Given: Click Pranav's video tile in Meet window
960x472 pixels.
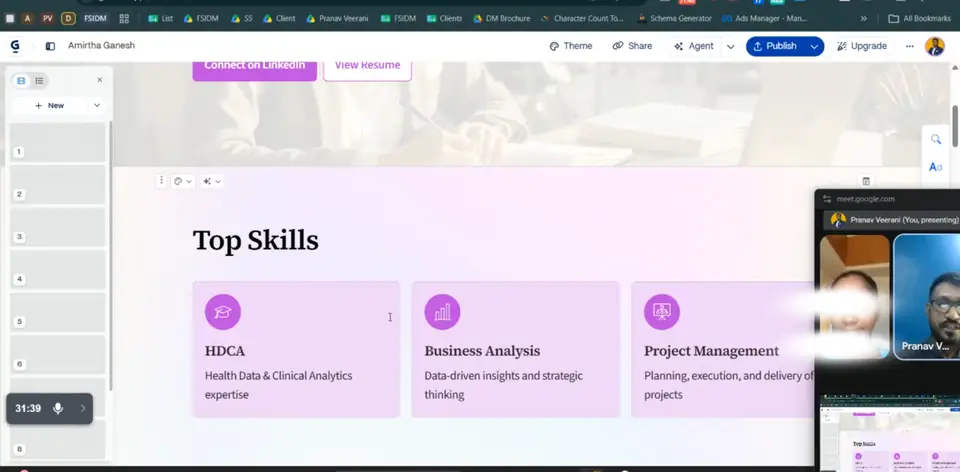Looking at the screenshot, I should [926, 296].
